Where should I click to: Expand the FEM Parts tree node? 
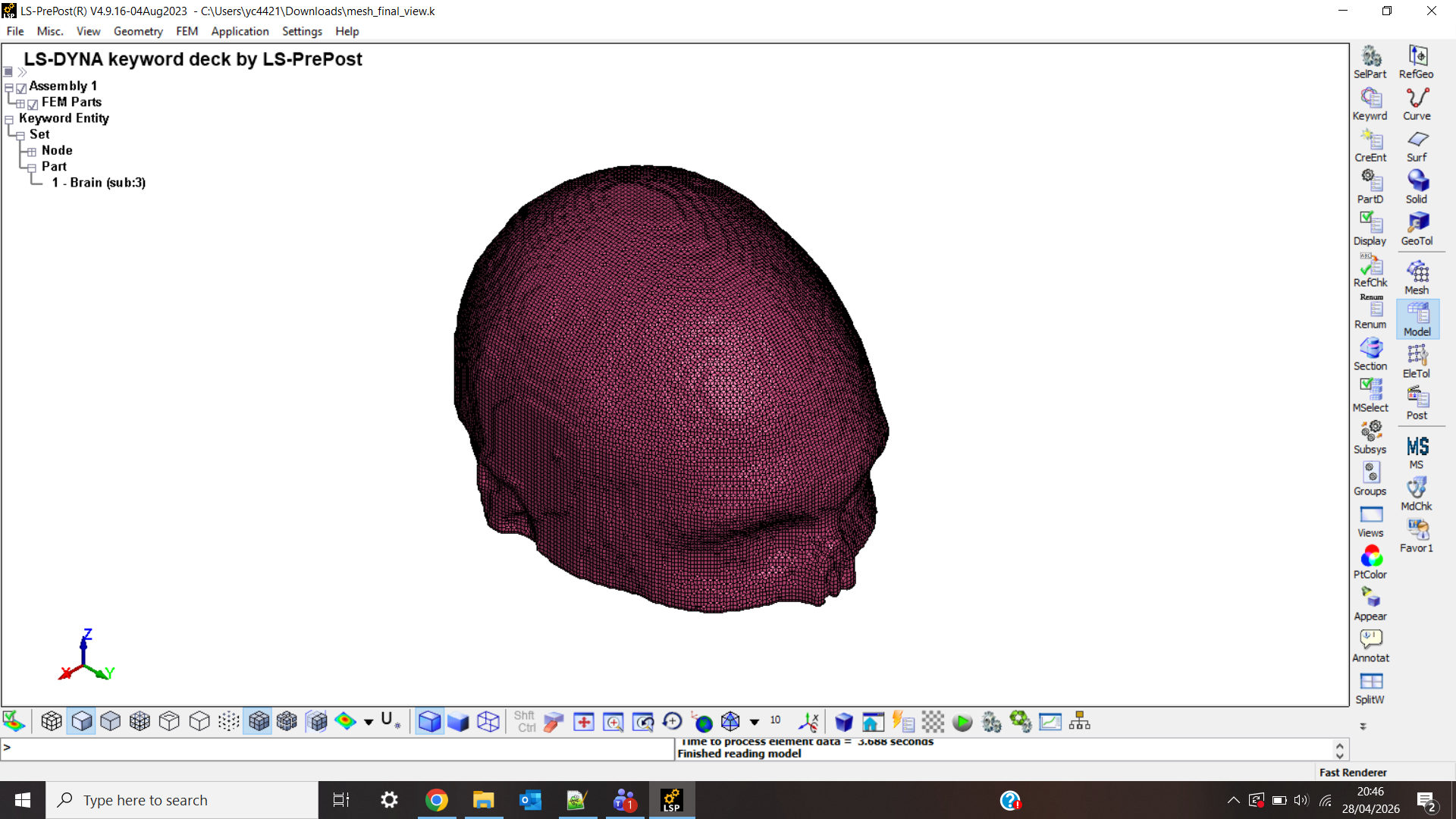click(x=20, y=103)
